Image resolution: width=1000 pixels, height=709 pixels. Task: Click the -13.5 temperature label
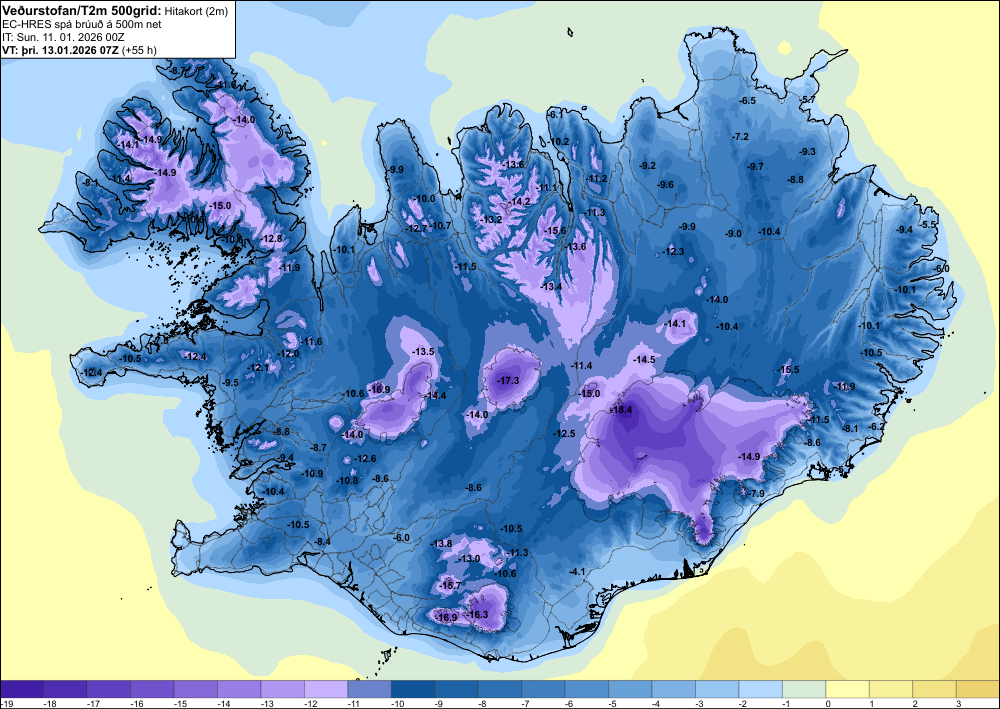[423, 351]
